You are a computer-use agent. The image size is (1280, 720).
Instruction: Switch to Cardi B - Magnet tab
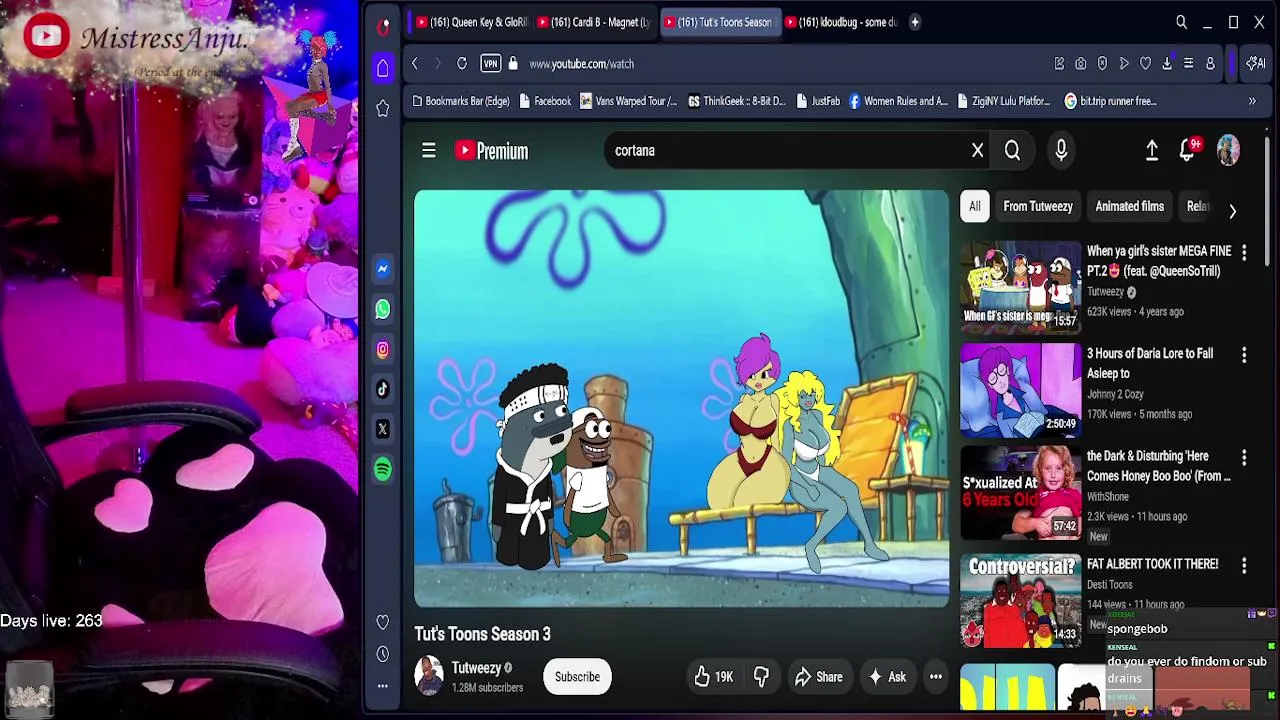click(x=594, y=22)
